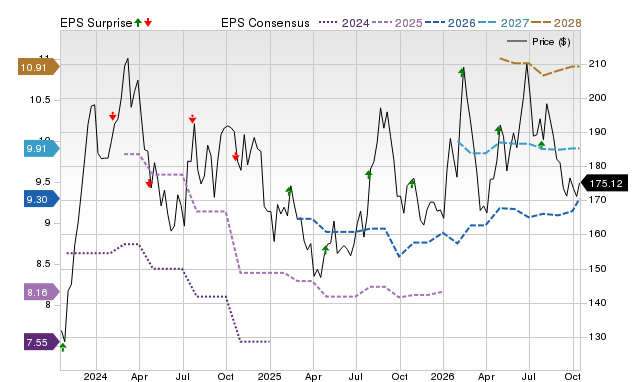
Task: Click the 10.5 label on the EPS axis
Action: pos(40,100)
